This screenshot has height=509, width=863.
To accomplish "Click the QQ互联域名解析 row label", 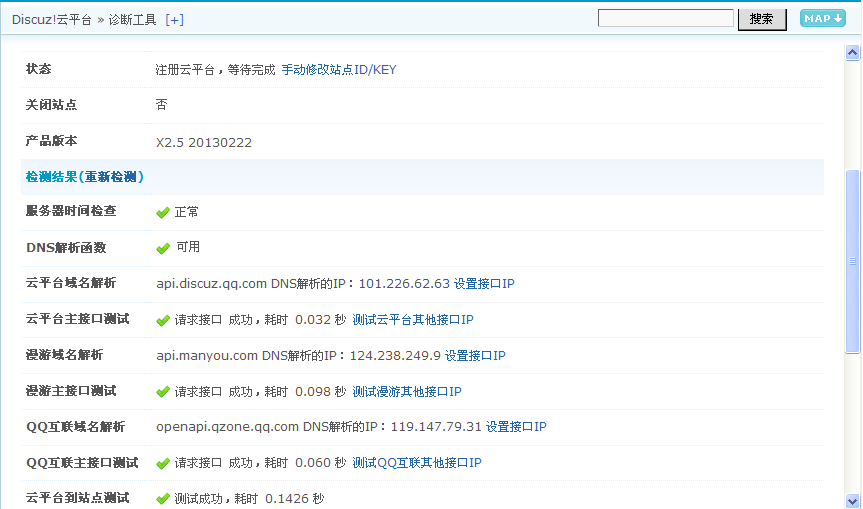I will (x=75, y=426).
